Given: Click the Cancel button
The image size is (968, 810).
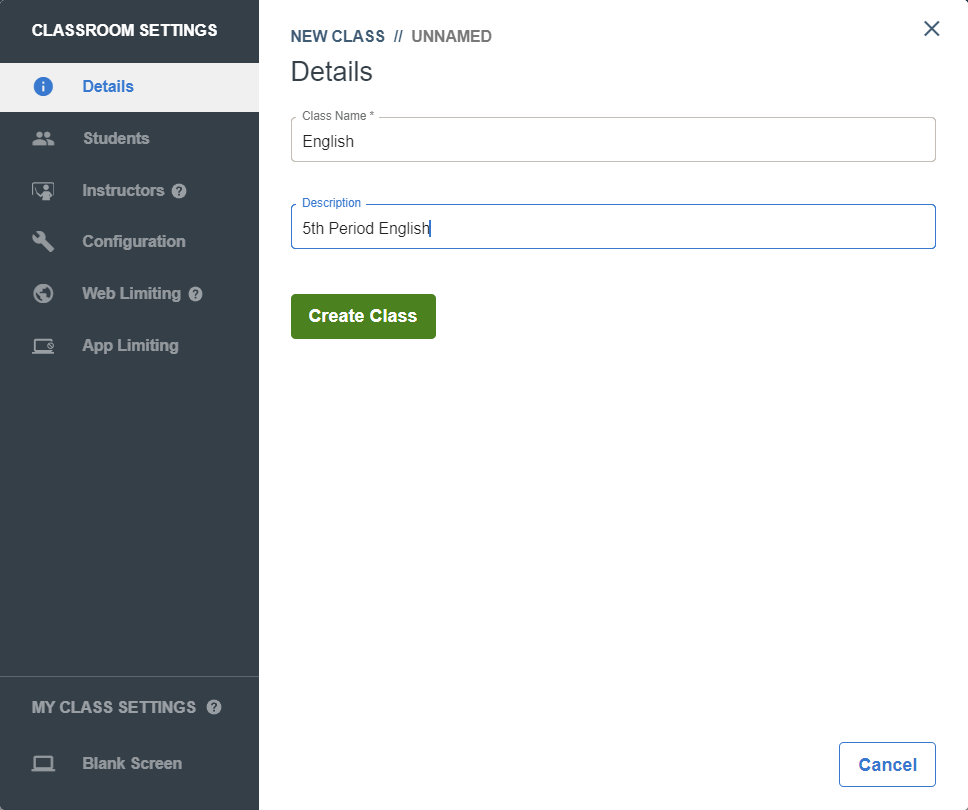Looking at the screenshot, I should point(887,764).
